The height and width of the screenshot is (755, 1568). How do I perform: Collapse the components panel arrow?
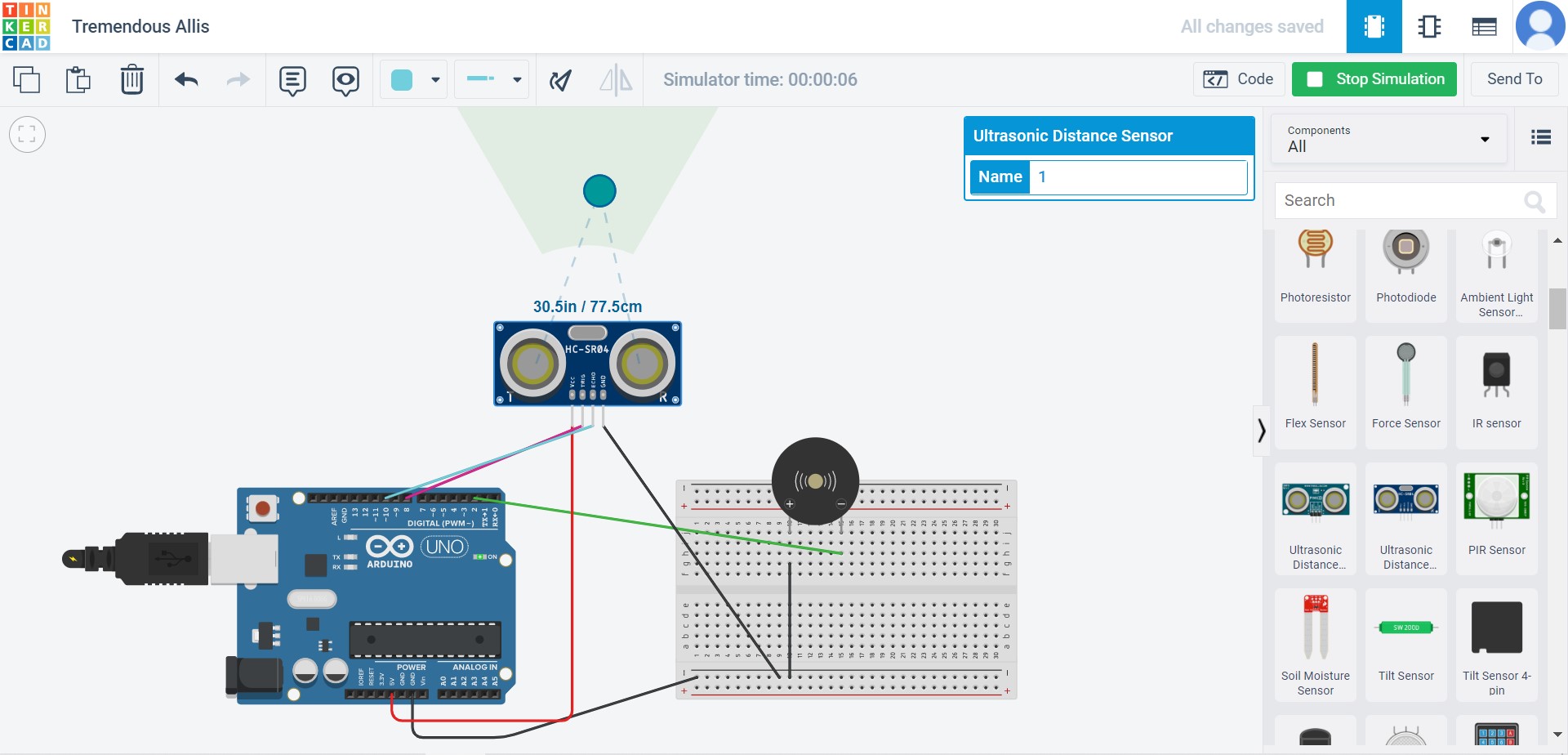(1262, 430)
